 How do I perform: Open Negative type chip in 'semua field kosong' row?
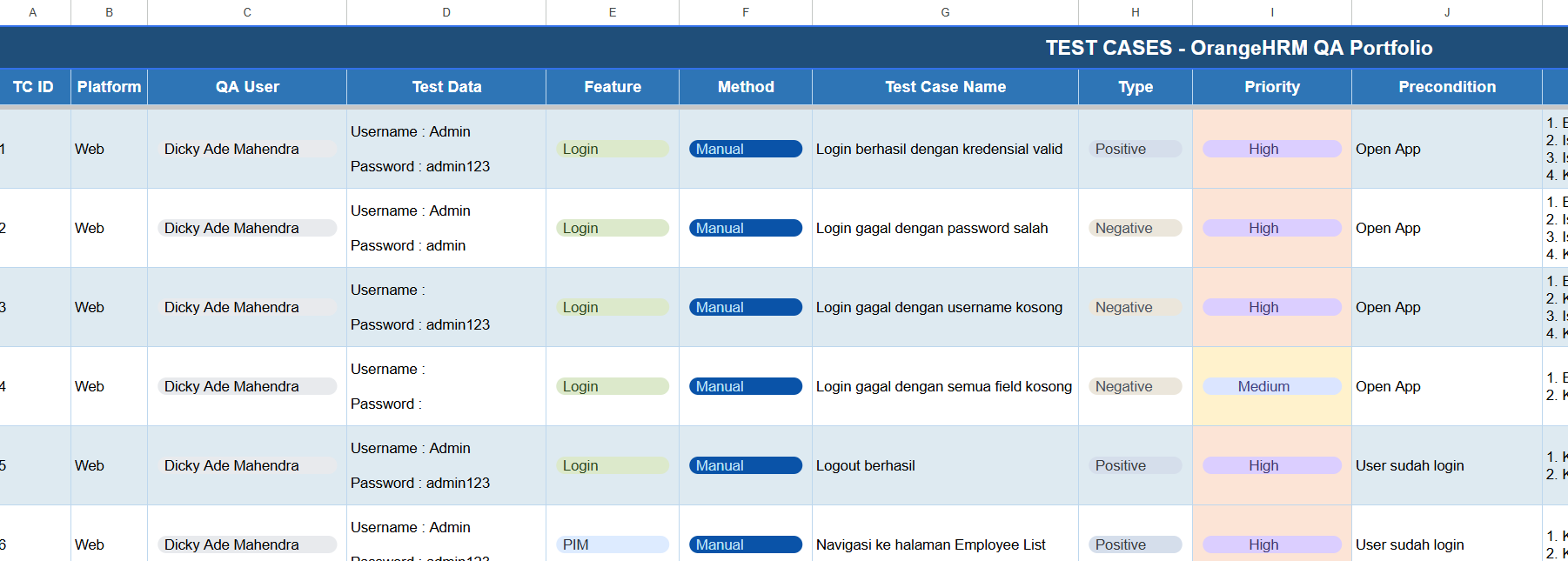point(1136,386)
